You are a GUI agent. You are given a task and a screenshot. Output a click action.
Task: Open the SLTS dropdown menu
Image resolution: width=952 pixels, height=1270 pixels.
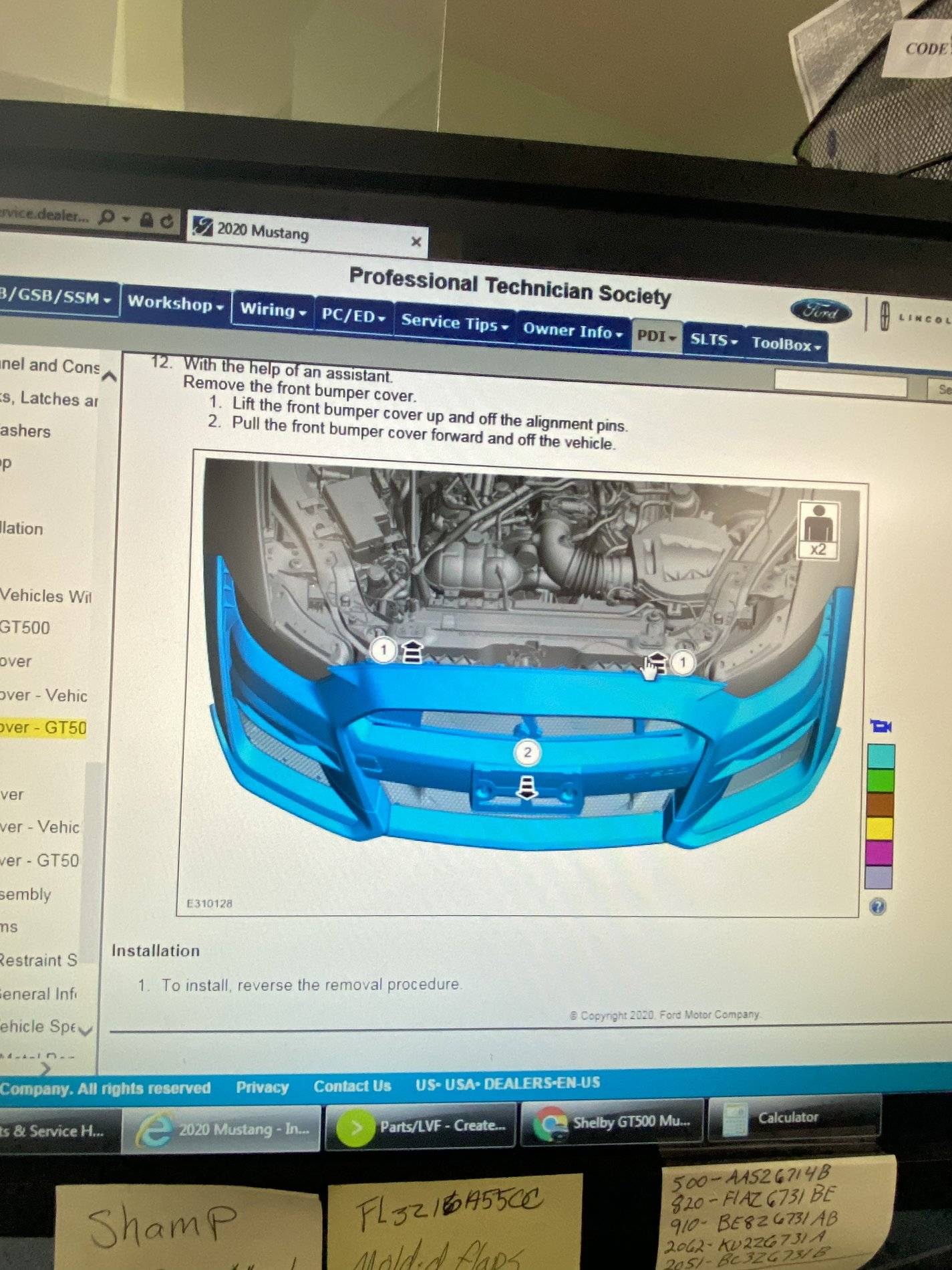(x=713, y=340)
